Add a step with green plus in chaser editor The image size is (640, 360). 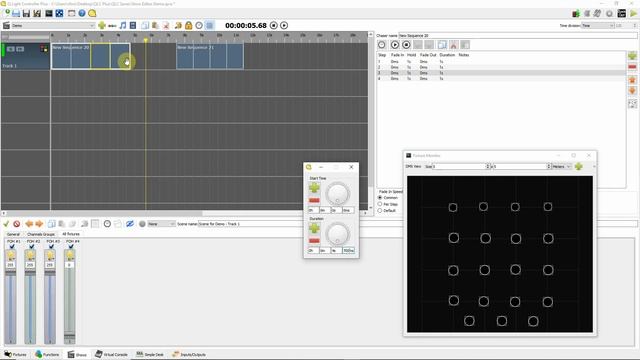click(632, 56)
